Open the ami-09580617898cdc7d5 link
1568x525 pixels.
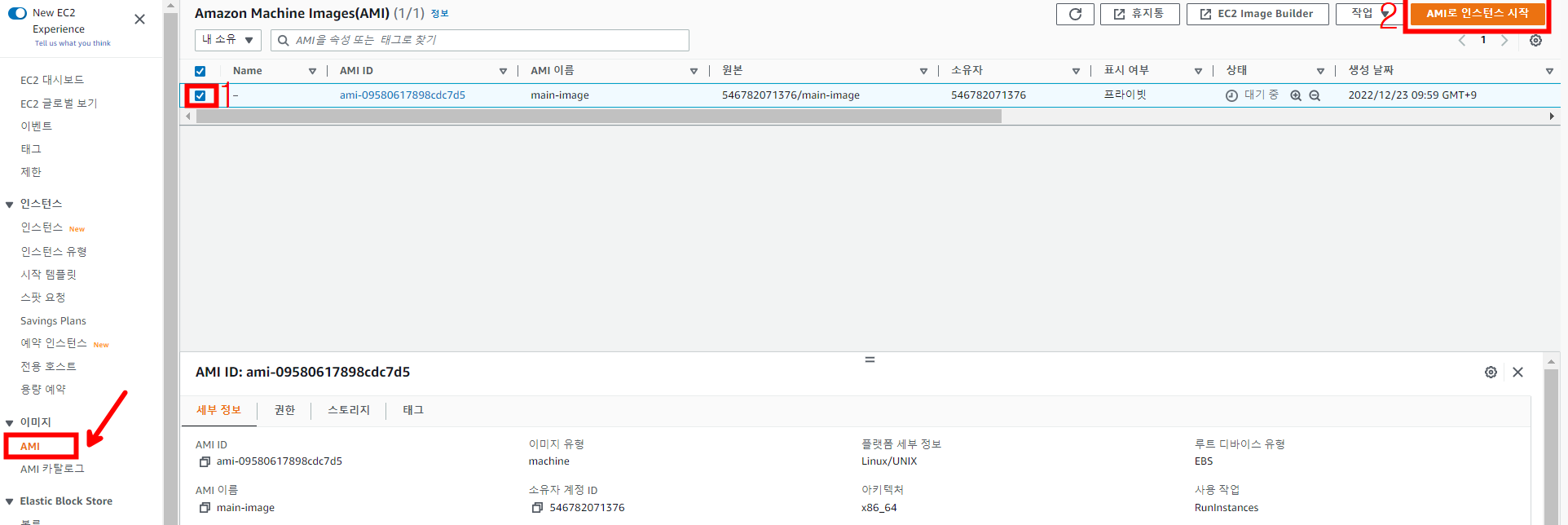point(403,95)
